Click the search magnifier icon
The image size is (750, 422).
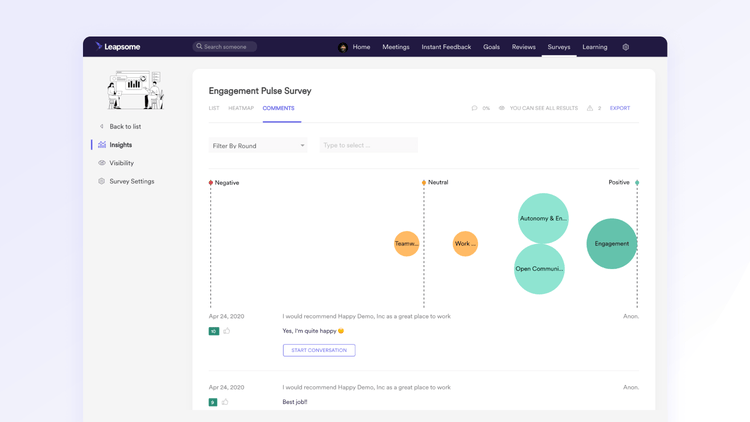coord(199,46)
